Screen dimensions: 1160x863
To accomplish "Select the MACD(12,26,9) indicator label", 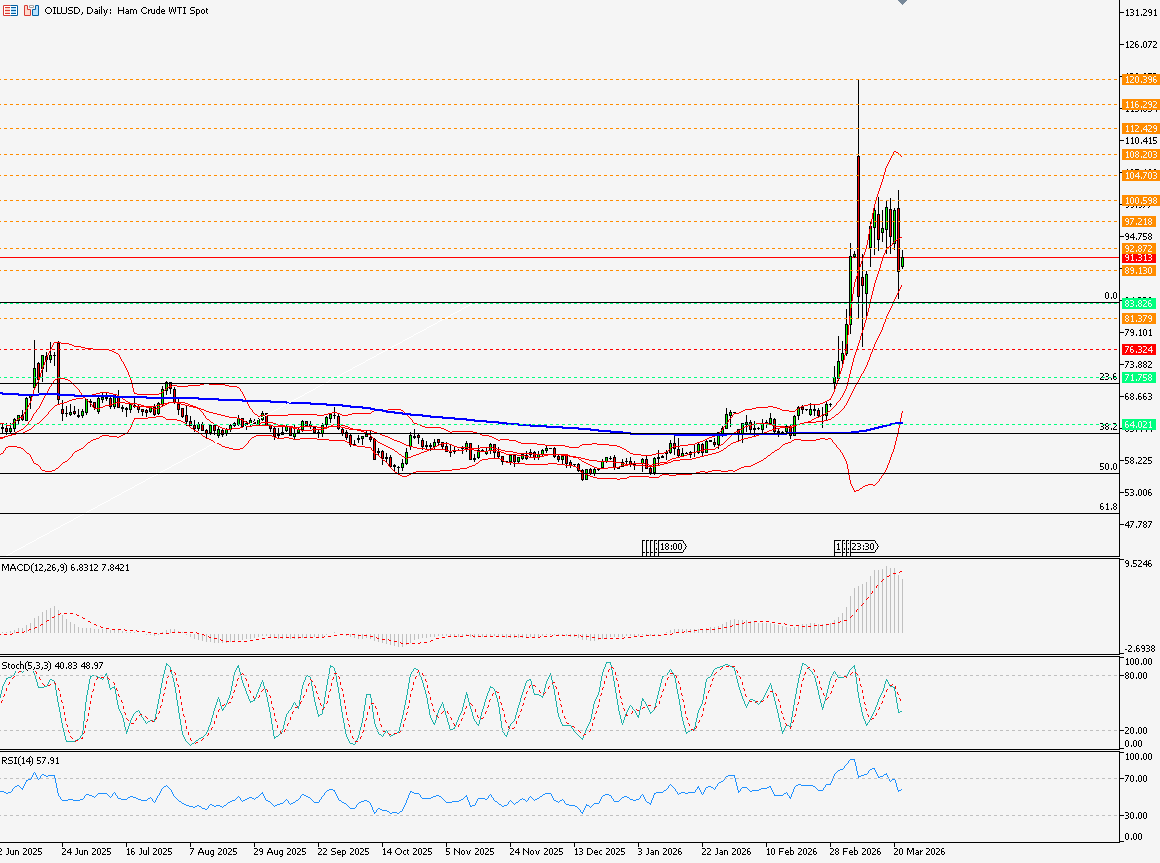I will pos(65,567).
